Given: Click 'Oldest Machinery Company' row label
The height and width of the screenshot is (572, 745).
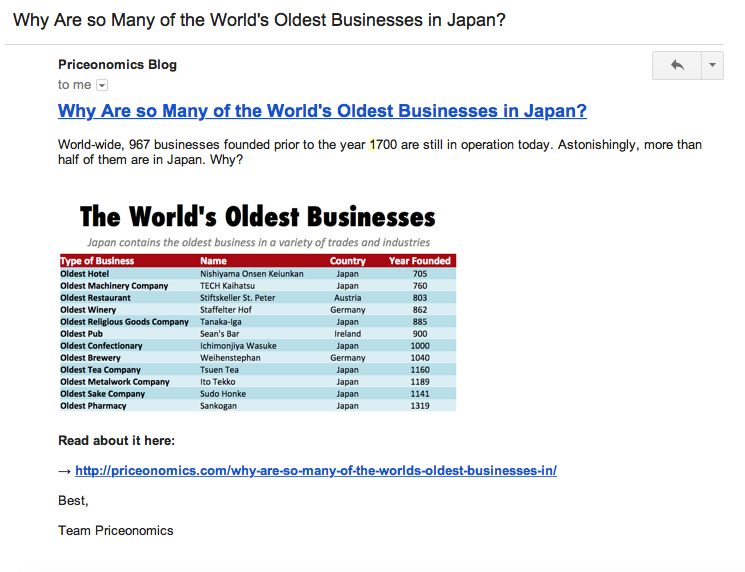Looking at the screenshot, I should [x=114, y=286].
